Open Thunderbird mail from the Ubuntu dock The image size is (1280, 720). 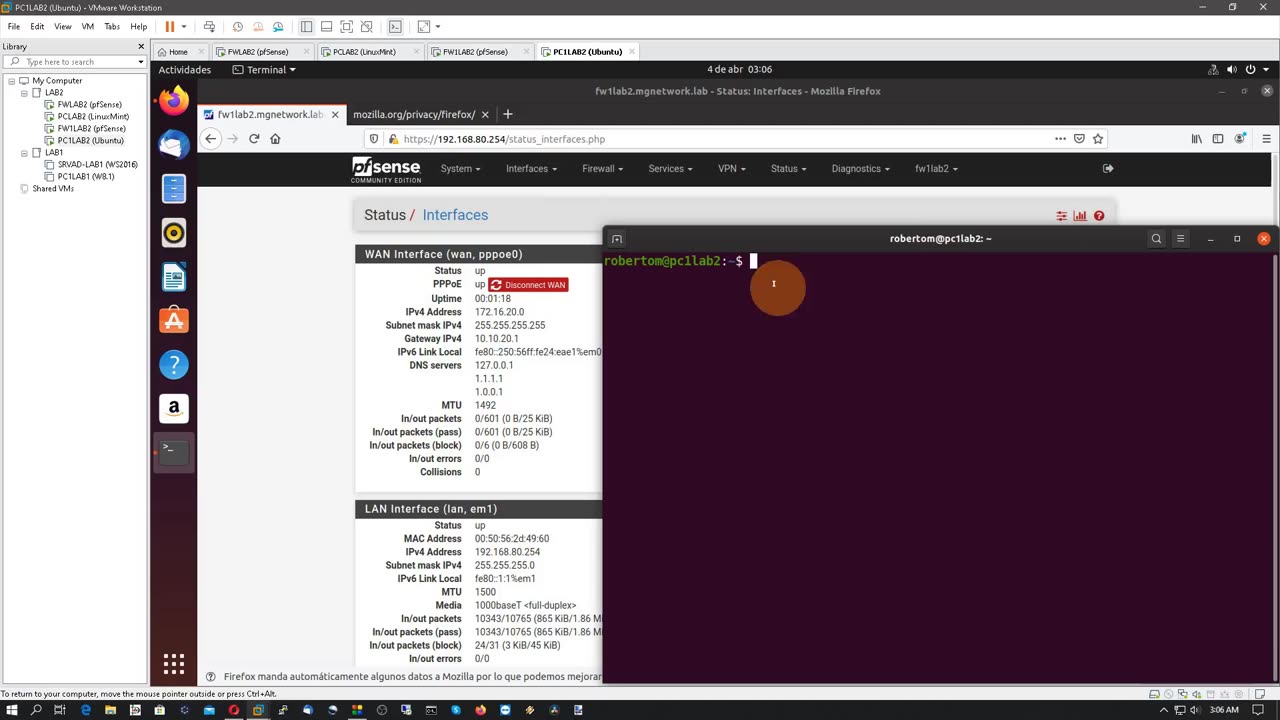174,145
